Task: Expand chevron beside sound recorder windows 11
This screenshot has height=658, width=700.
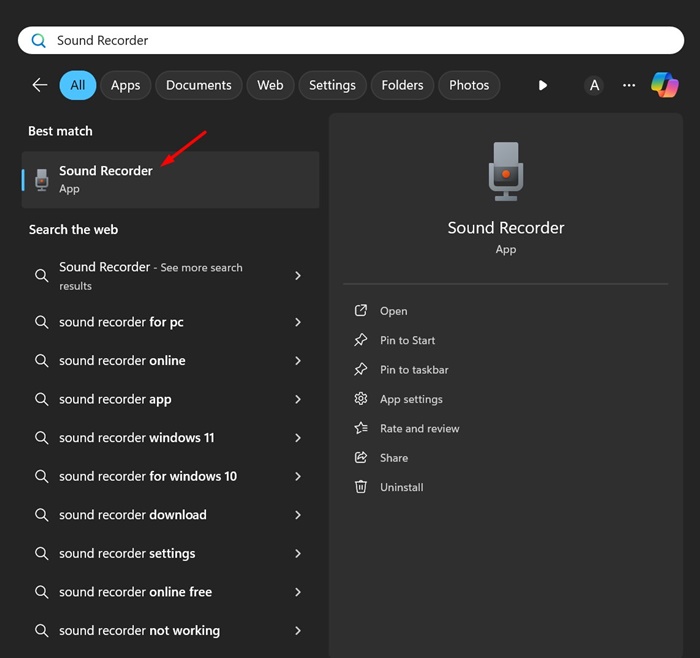Action: (x=298, y=437)
